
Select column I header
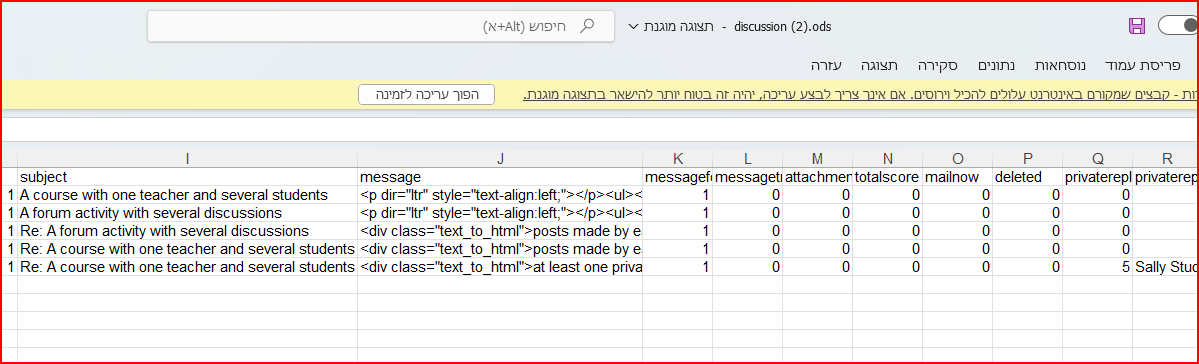point(187,159)
